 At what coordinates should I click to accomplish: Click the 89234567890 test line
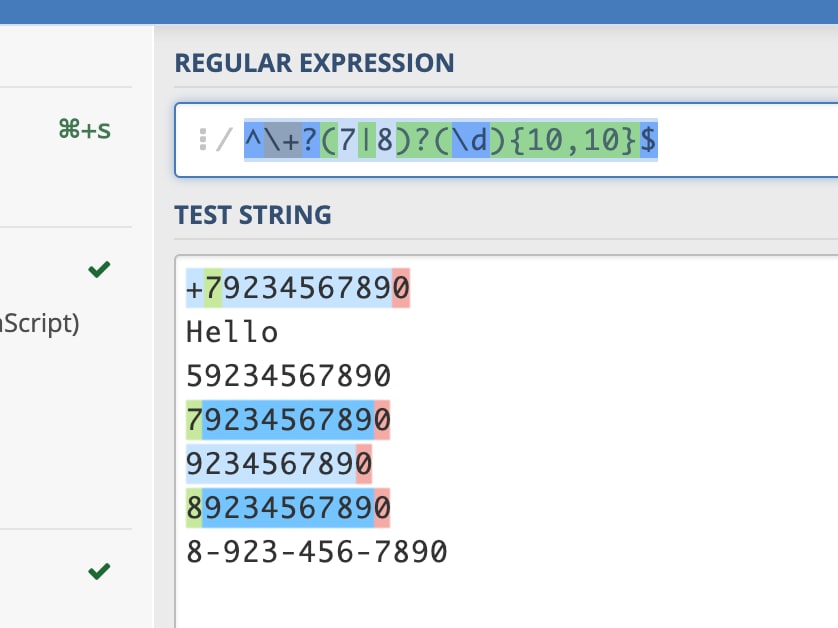coord(288,508)
